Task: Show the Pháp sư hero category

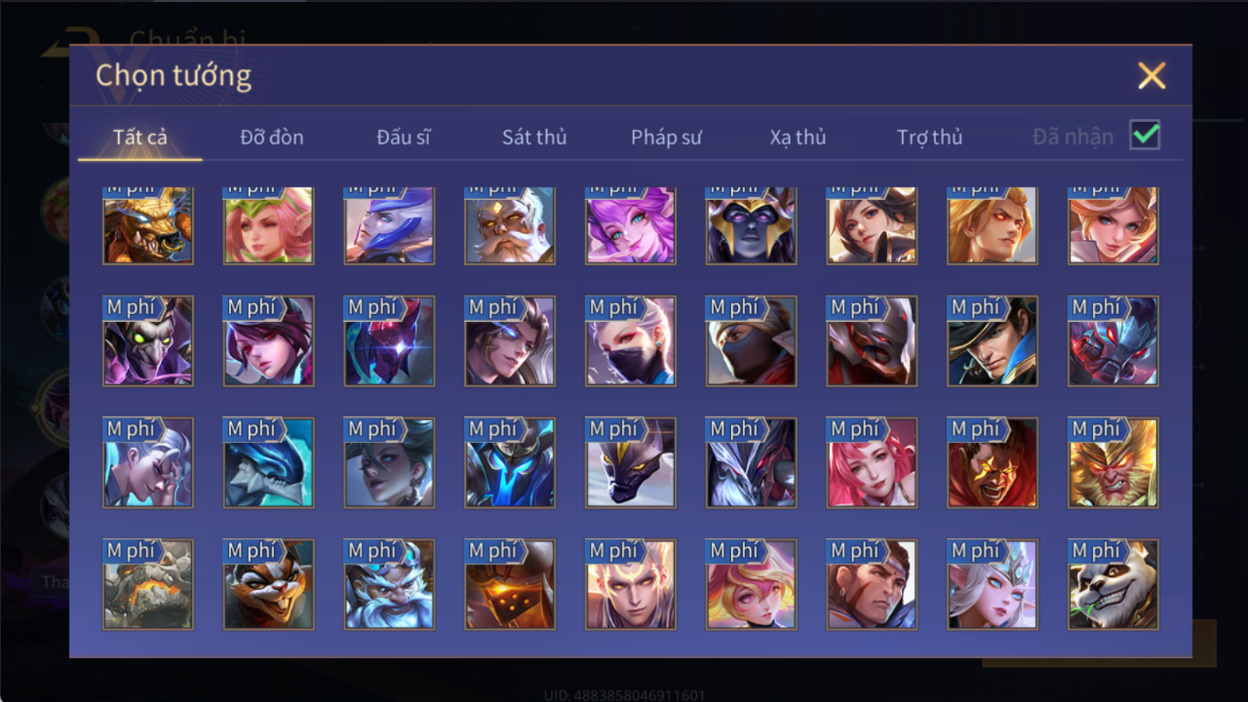Action: point(666,137)
